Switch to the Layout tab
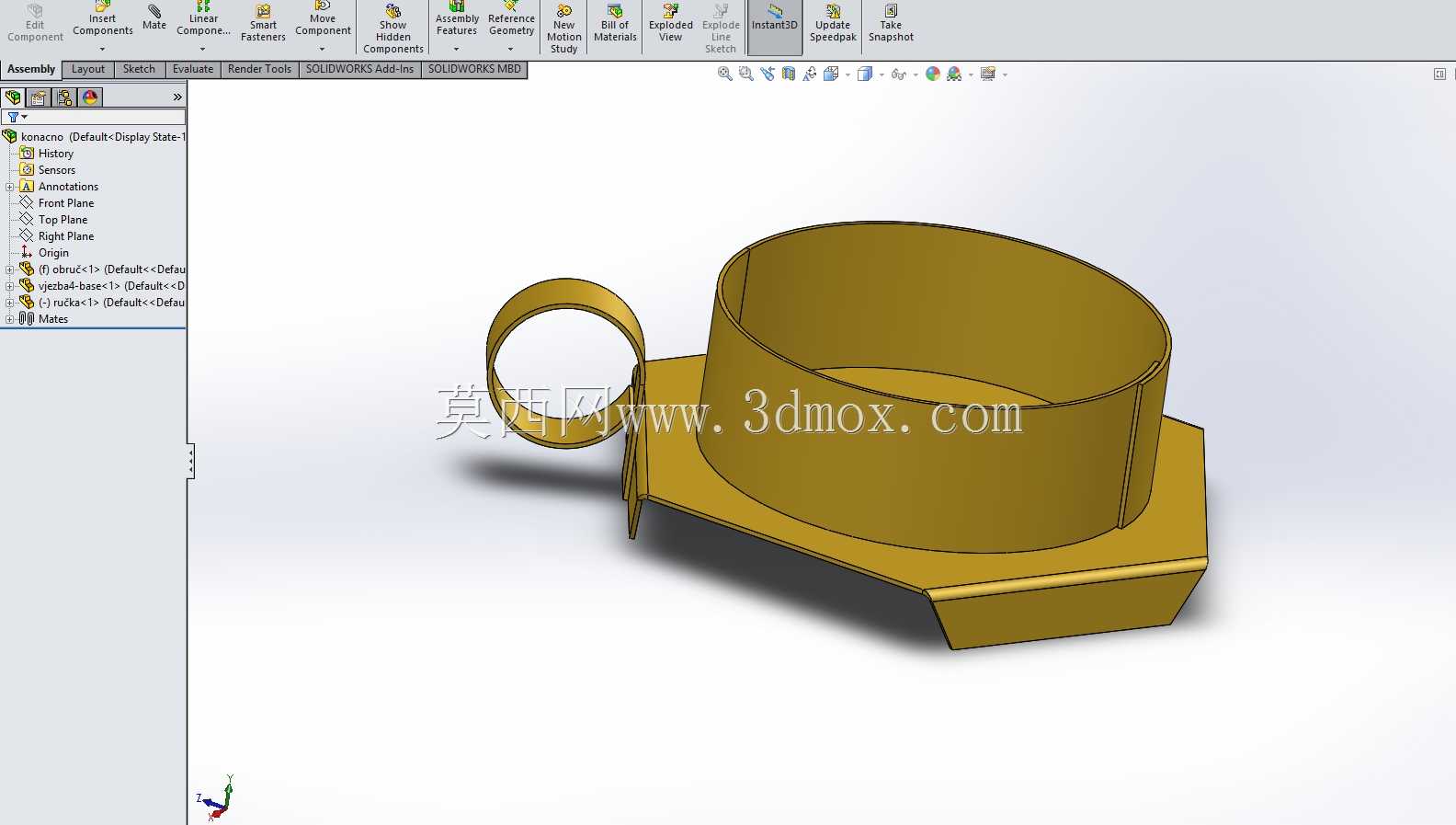This screenshot has height=825, width=1456. 88,69
